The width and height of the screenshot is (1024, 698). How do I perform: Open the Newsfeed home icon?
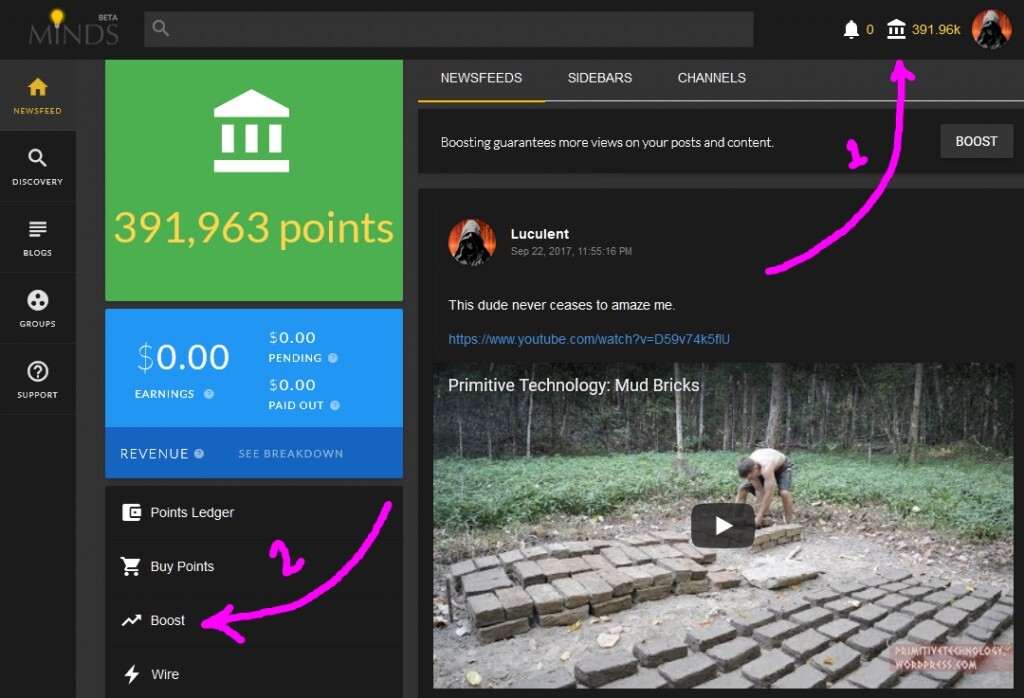[x=37, y=95]
